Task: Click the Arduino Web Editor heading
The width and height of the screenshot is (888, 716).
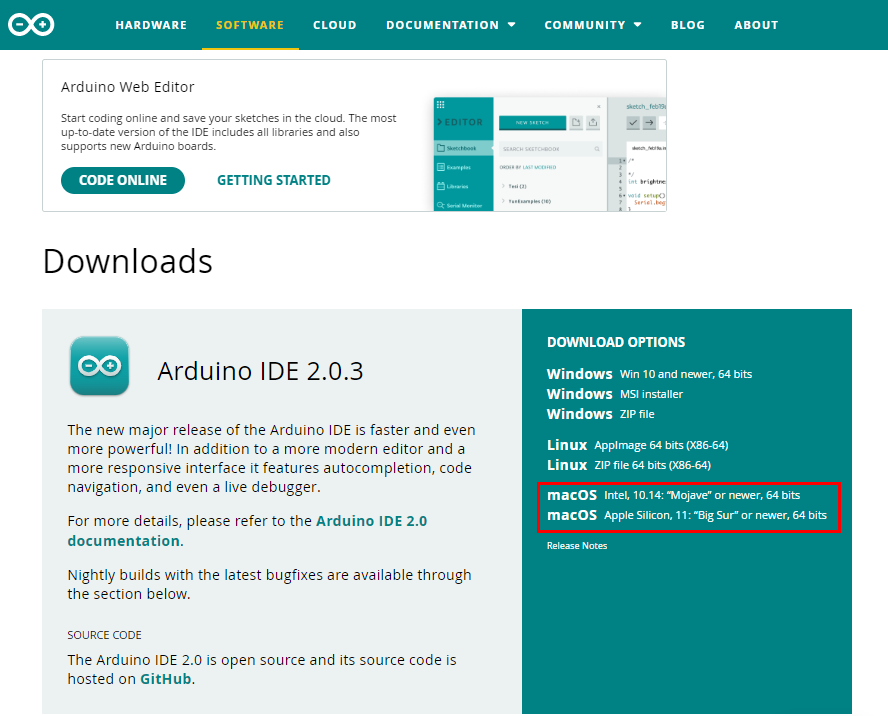Action: pyautogui.click(x=127, y=87)
